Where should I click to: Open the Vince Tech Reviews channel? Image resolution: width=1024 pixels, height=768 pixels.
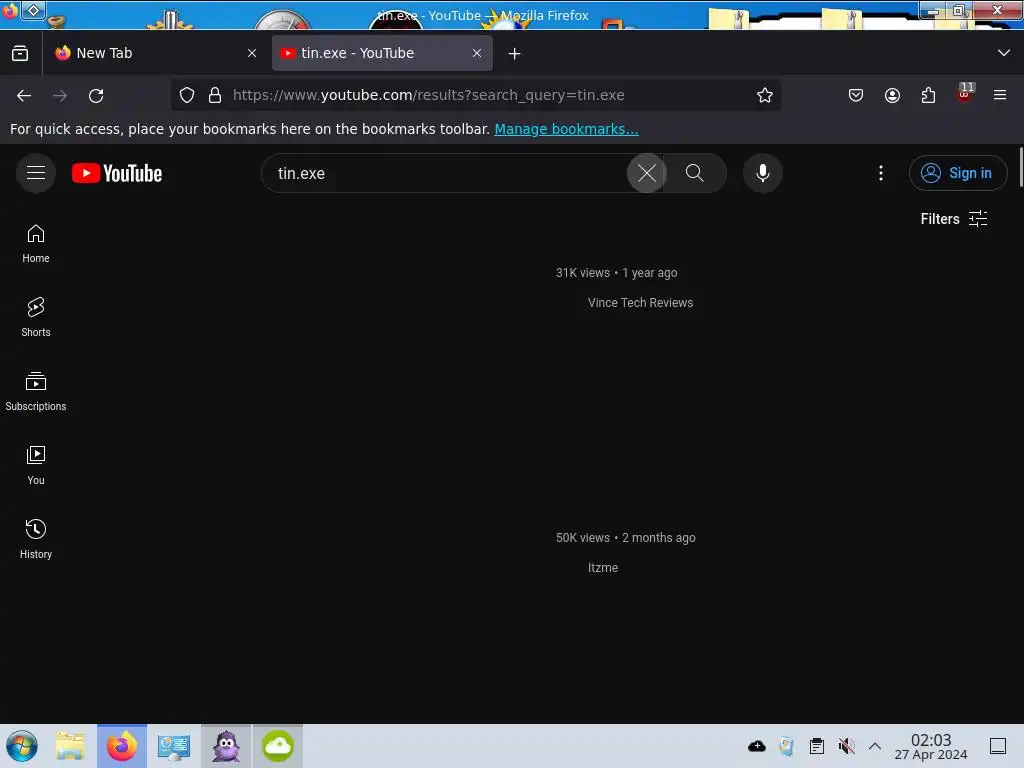point(640,302)
